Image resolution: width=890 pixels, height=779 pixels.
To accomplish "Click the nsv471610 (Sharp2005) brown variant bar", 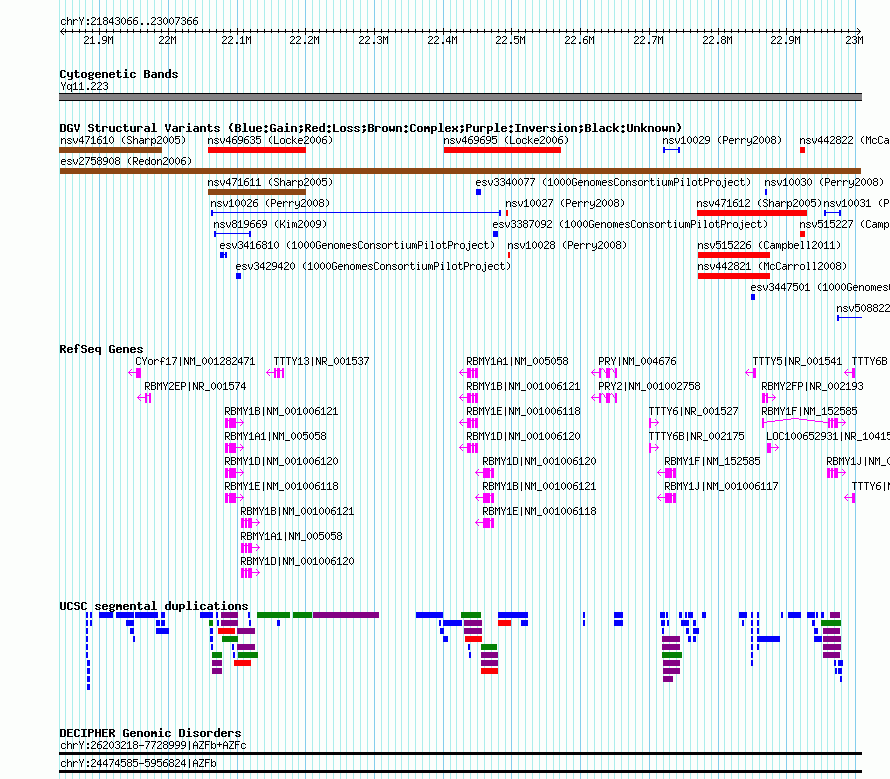I will [111, 150].
